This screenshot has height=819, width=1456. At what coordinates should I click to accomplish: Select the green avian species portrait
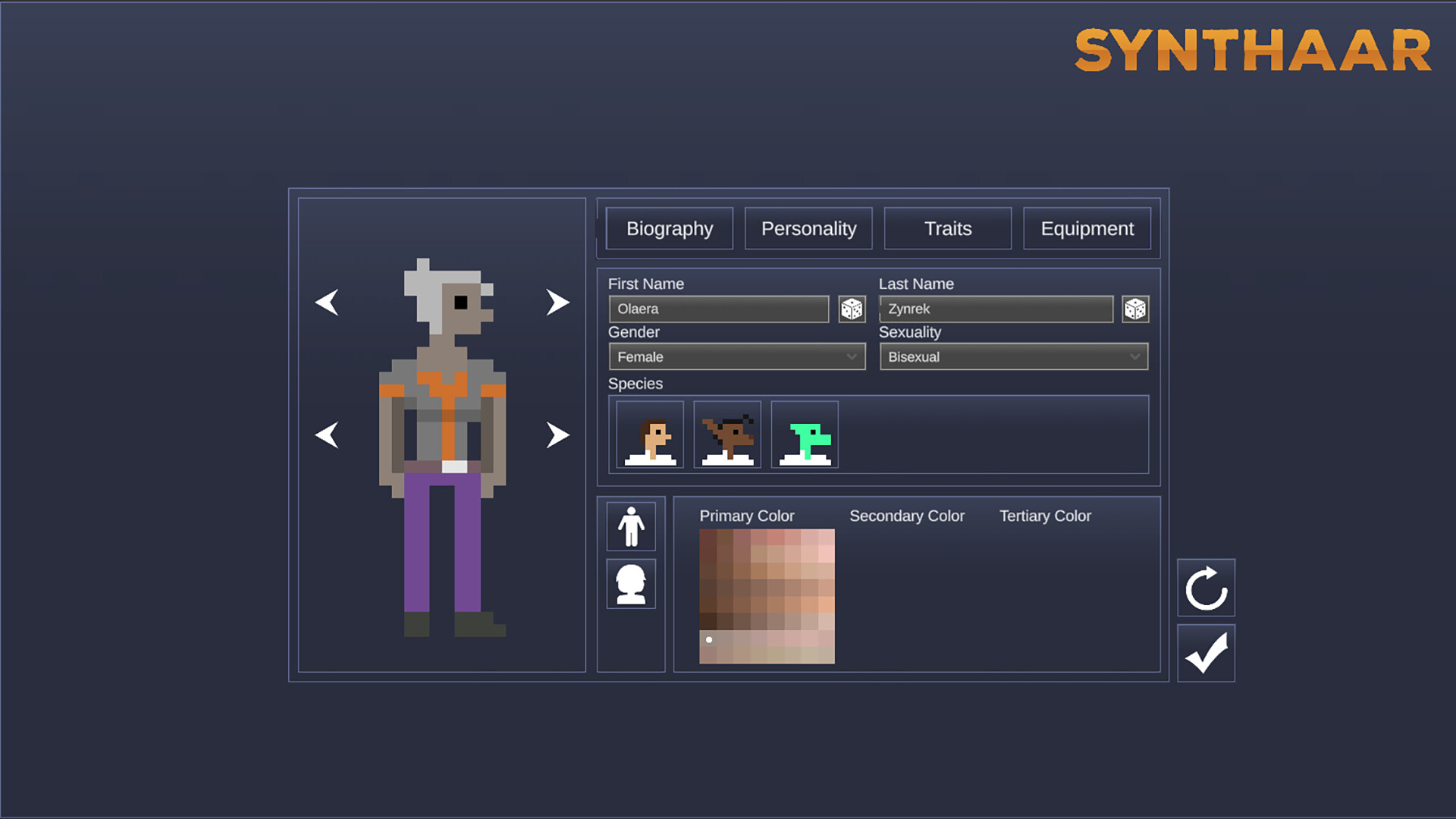[804, 434]
